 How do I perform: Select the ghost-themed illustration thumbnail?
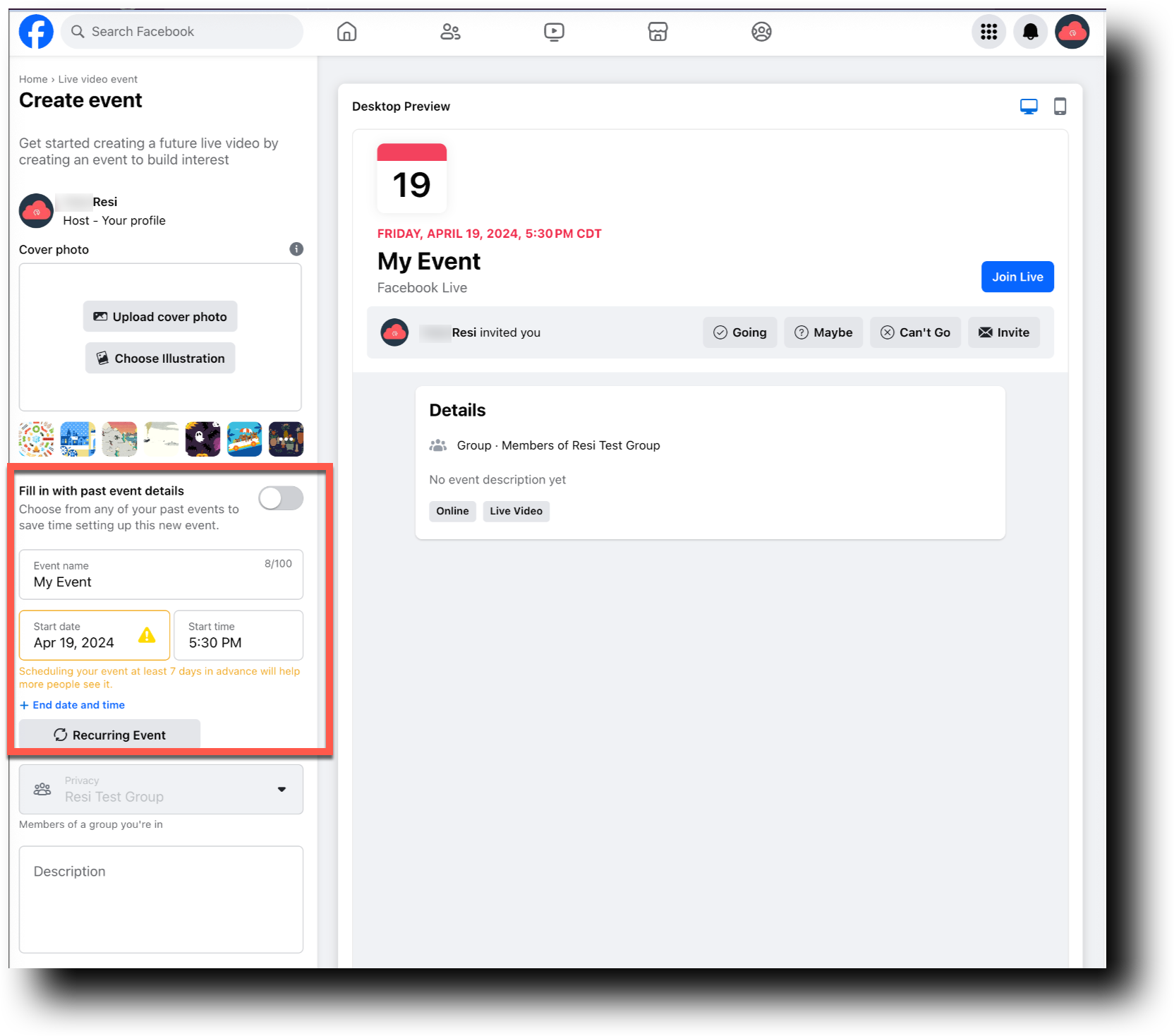click(202, 438)
